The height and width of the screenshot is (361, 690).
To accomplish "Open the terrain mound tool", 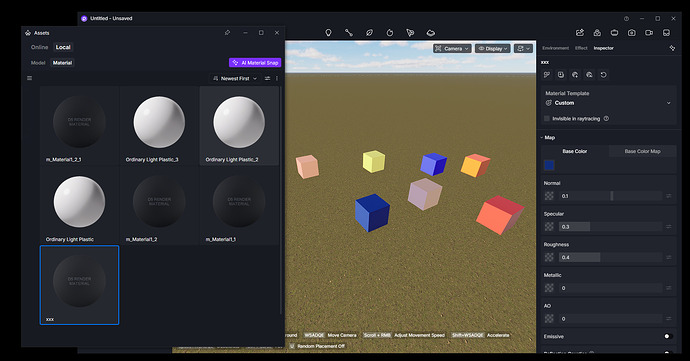I will 431,33.
